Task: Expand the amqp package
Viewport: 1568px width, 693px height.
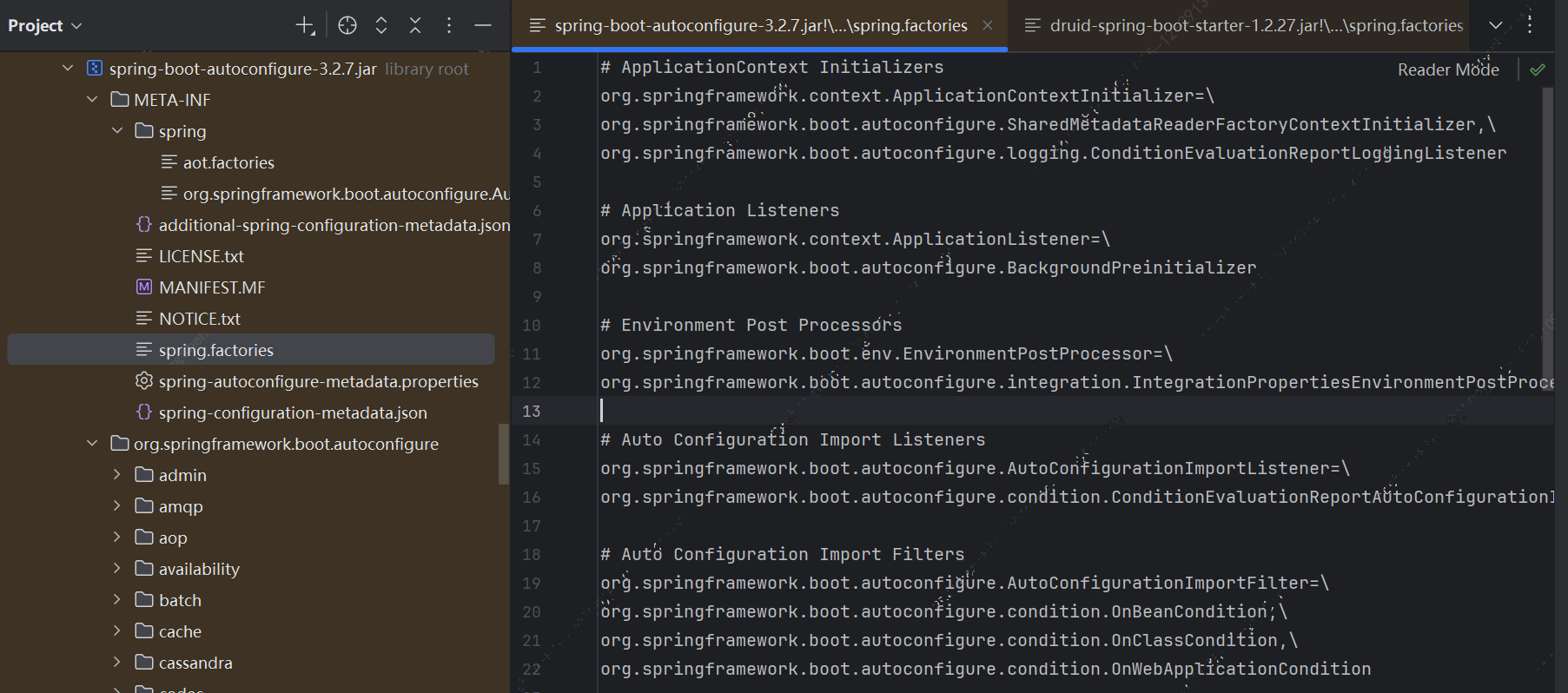Action: 117,506
